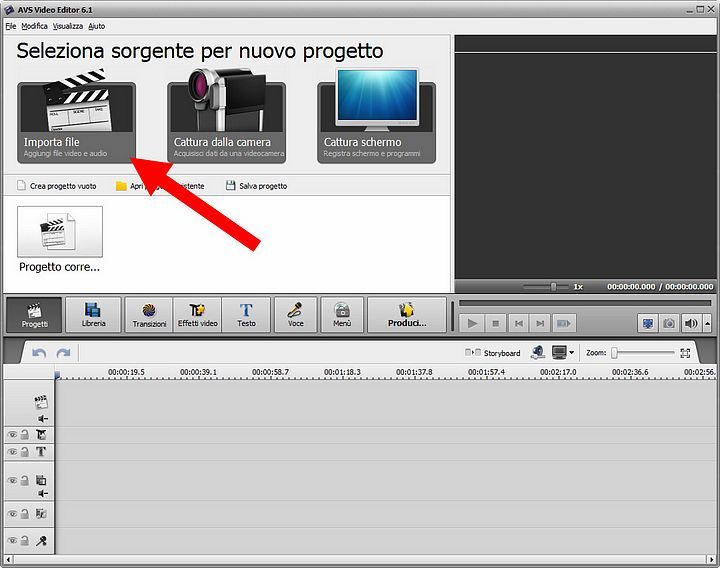Play the preview video

[x=472, y=323]
